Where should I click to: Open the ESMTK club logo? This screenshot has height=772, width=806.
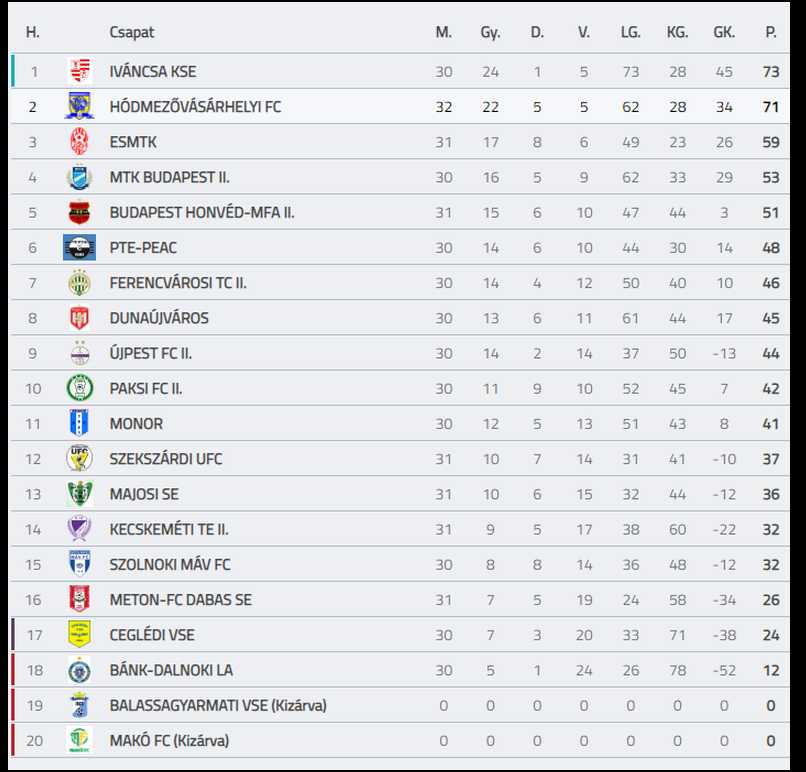[80, 141]
